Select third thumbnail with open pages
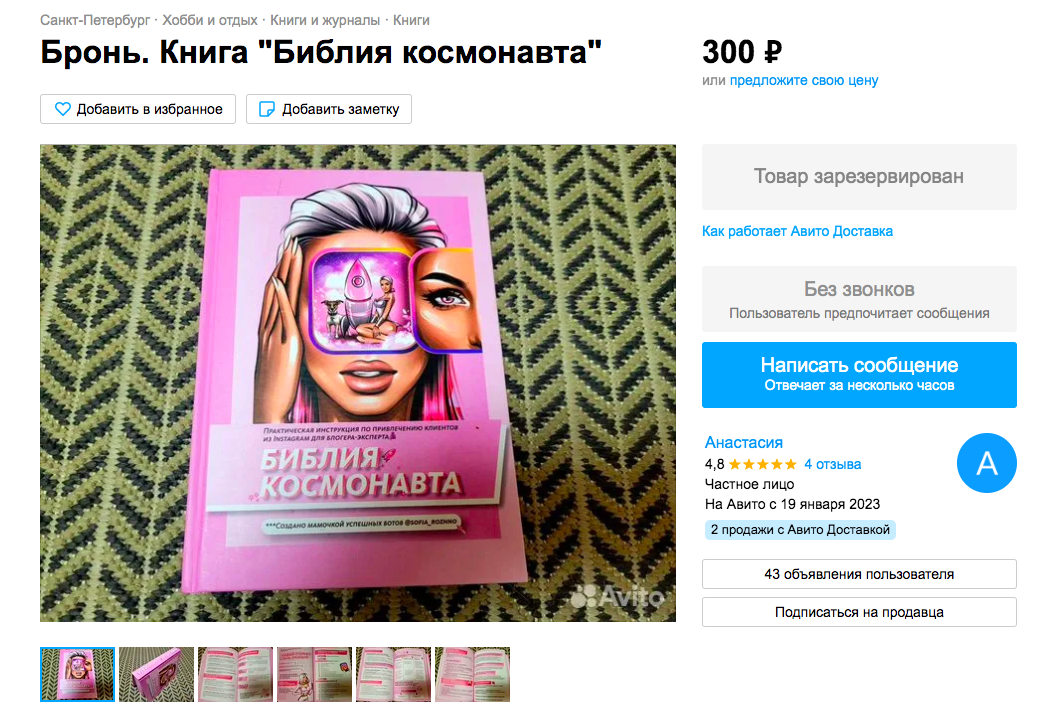 tap(235, 674)
